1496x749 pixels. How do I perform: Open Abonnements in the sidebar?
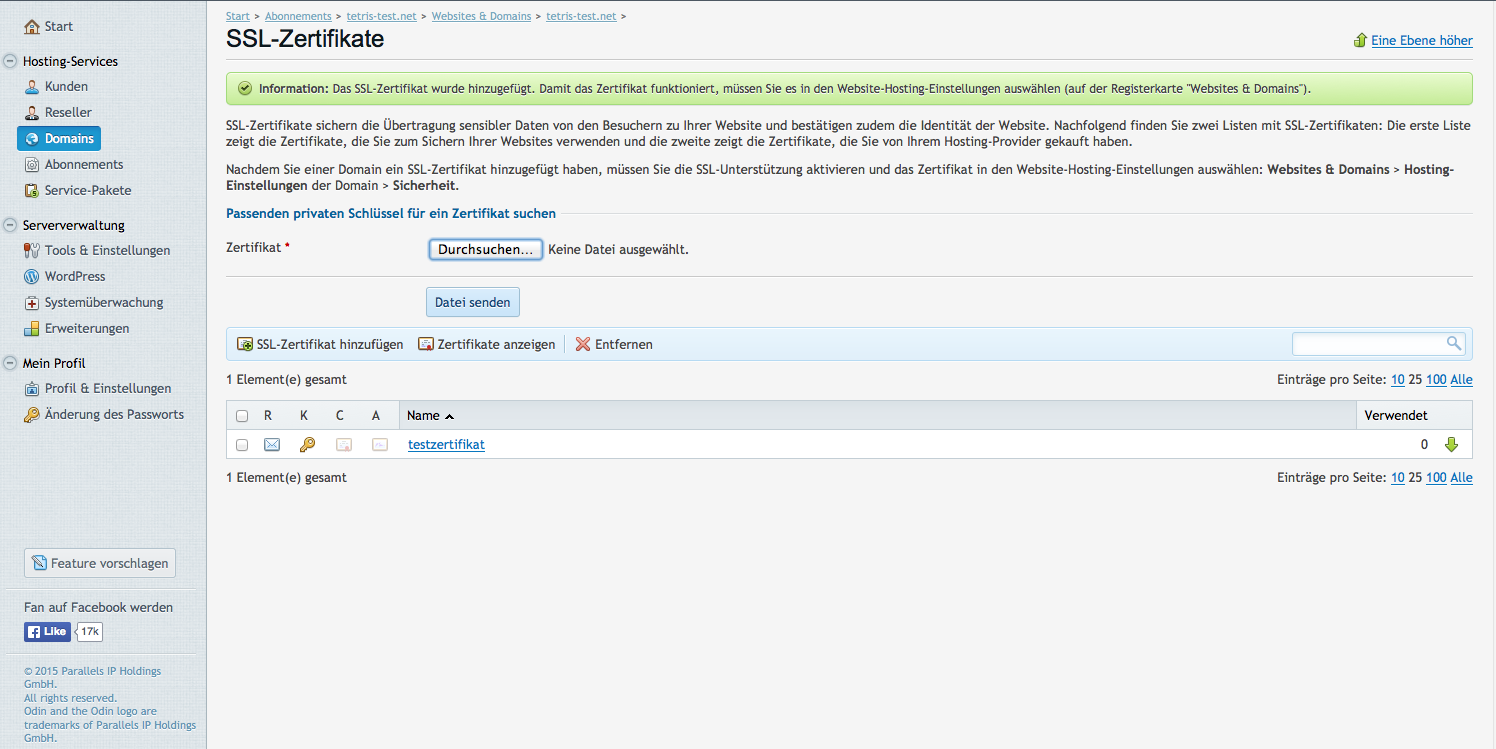click(x=84, y=164)
